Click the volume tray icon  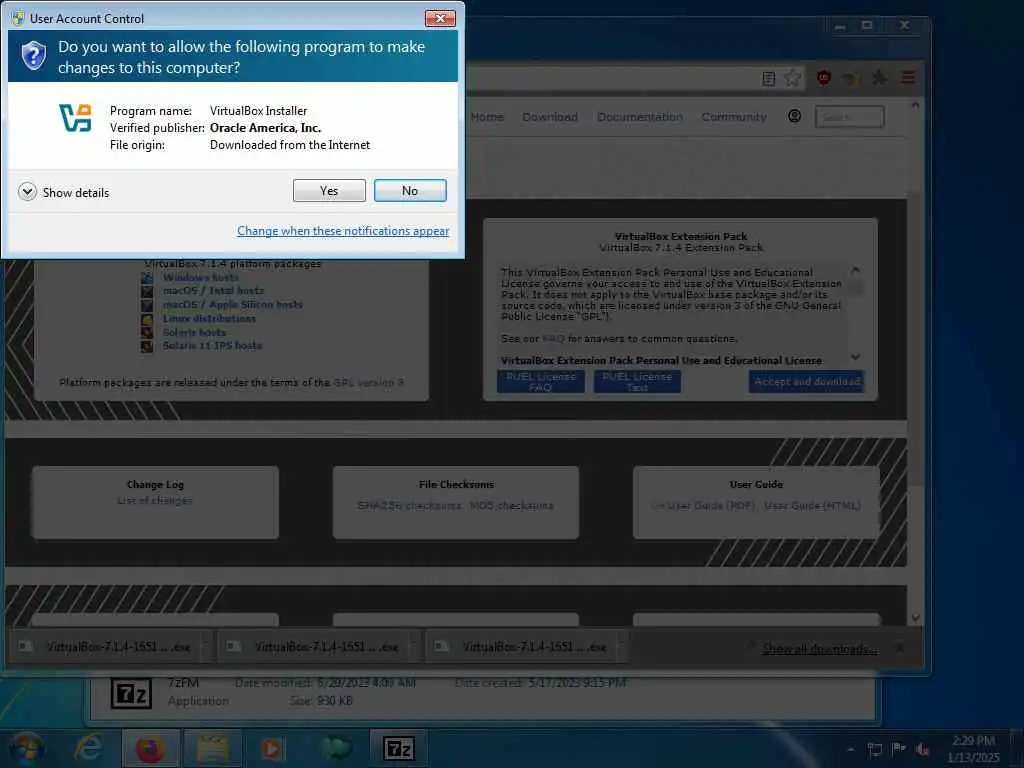(922, 749)
